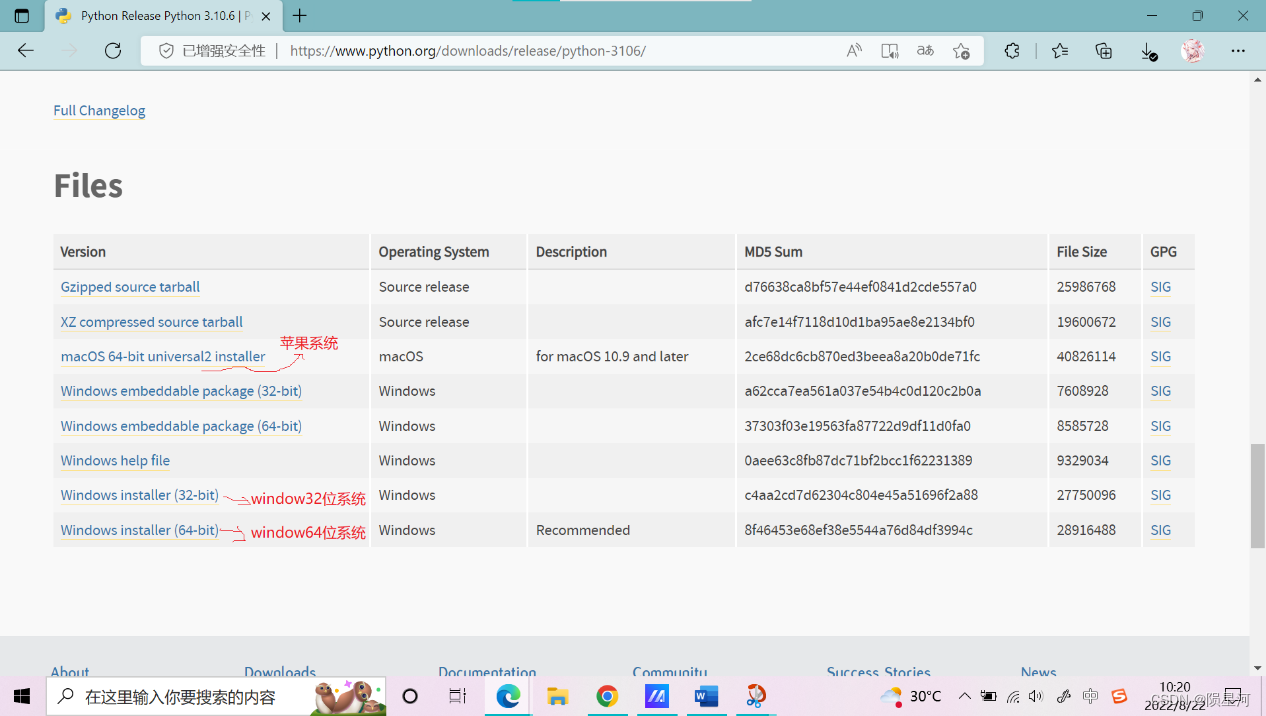
Task: Open the Extensions puzzle icon
Action: tap(1012, 51)
